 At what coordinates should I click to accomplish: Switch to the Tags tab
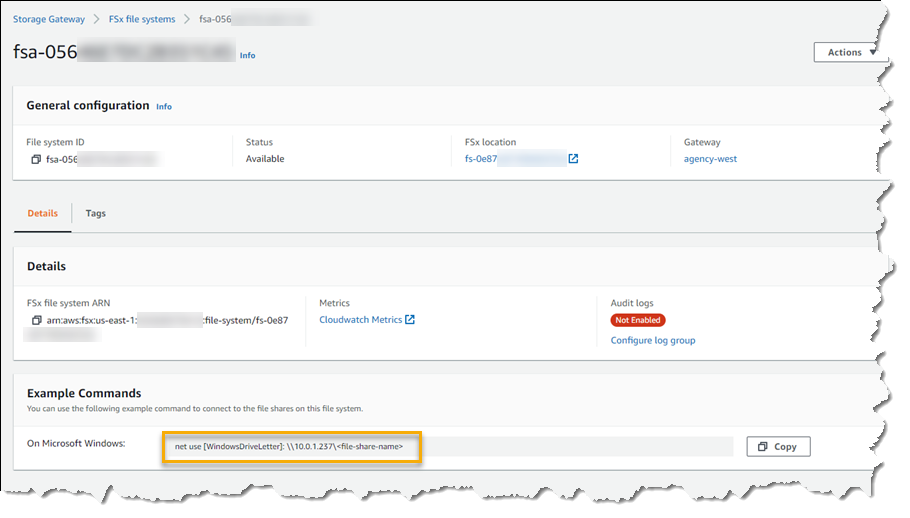tap(96, 213)
